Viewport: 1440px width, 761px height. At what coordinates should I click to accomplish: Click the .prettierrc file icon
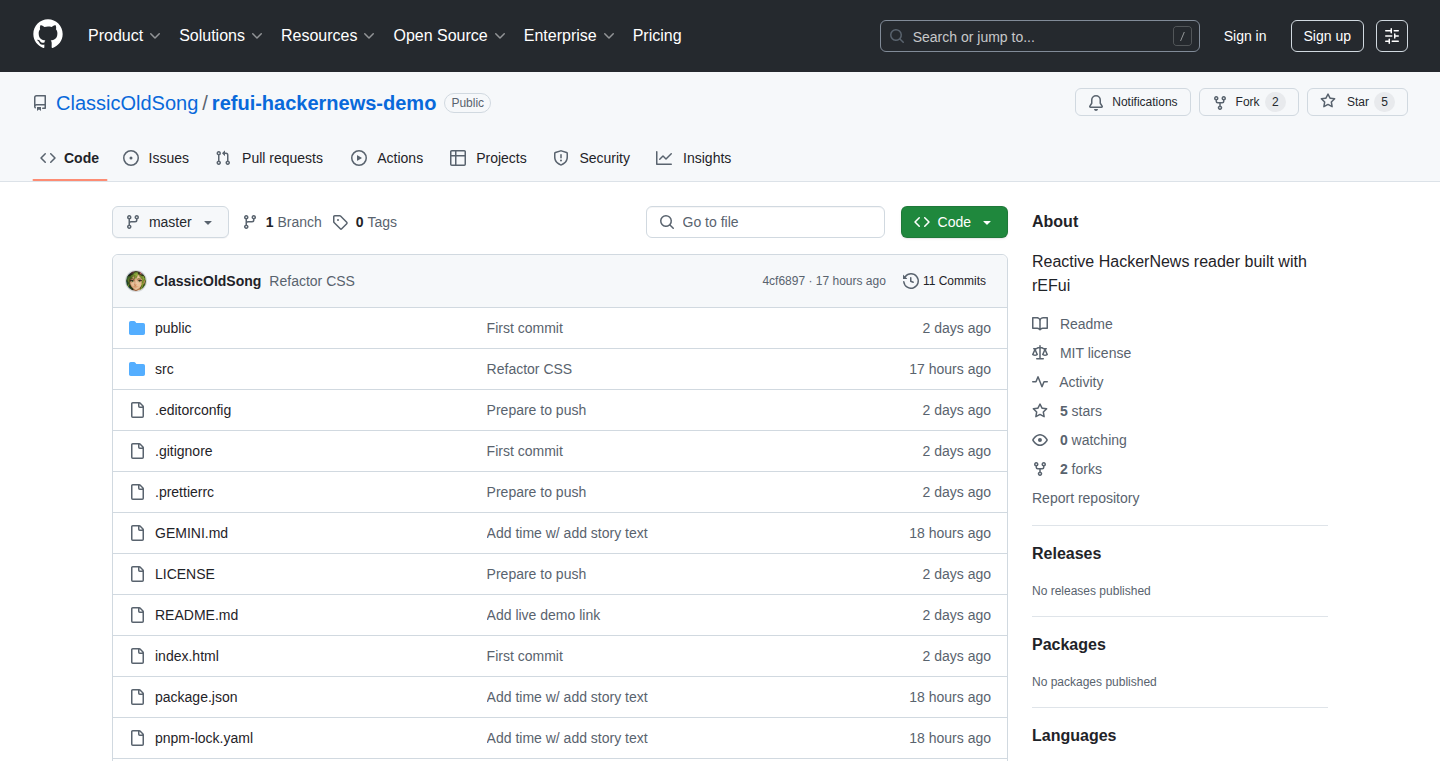point(137,492)
